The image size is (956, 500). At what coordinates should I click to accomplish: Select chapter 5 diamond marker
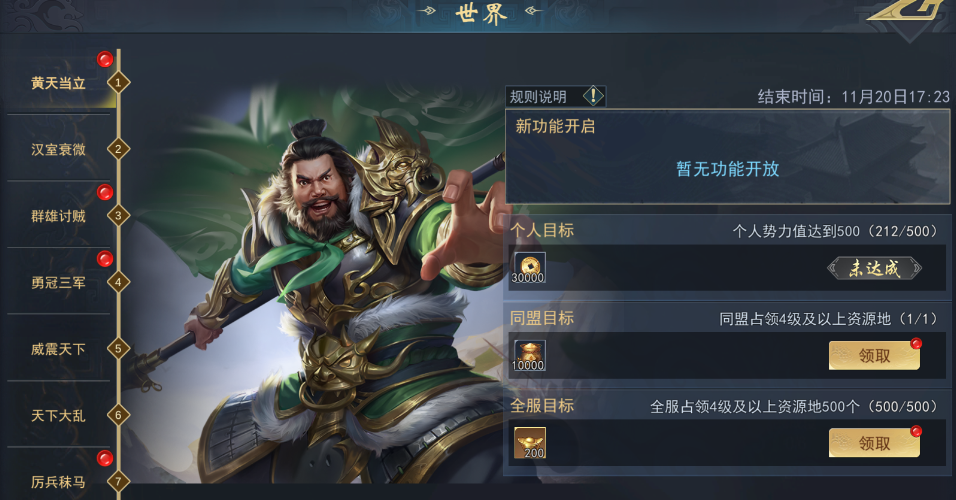click(118, 349)
